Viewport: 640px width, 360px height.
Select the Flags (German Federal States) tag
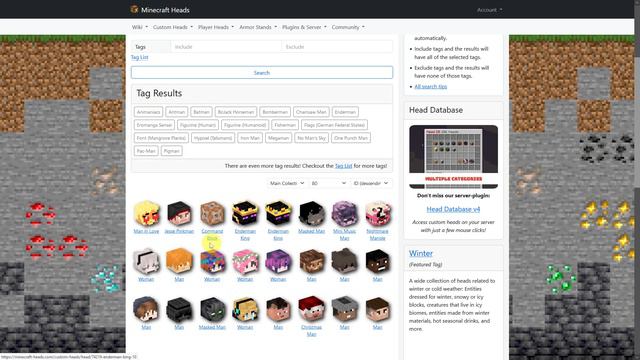click(x=334, y=125)
